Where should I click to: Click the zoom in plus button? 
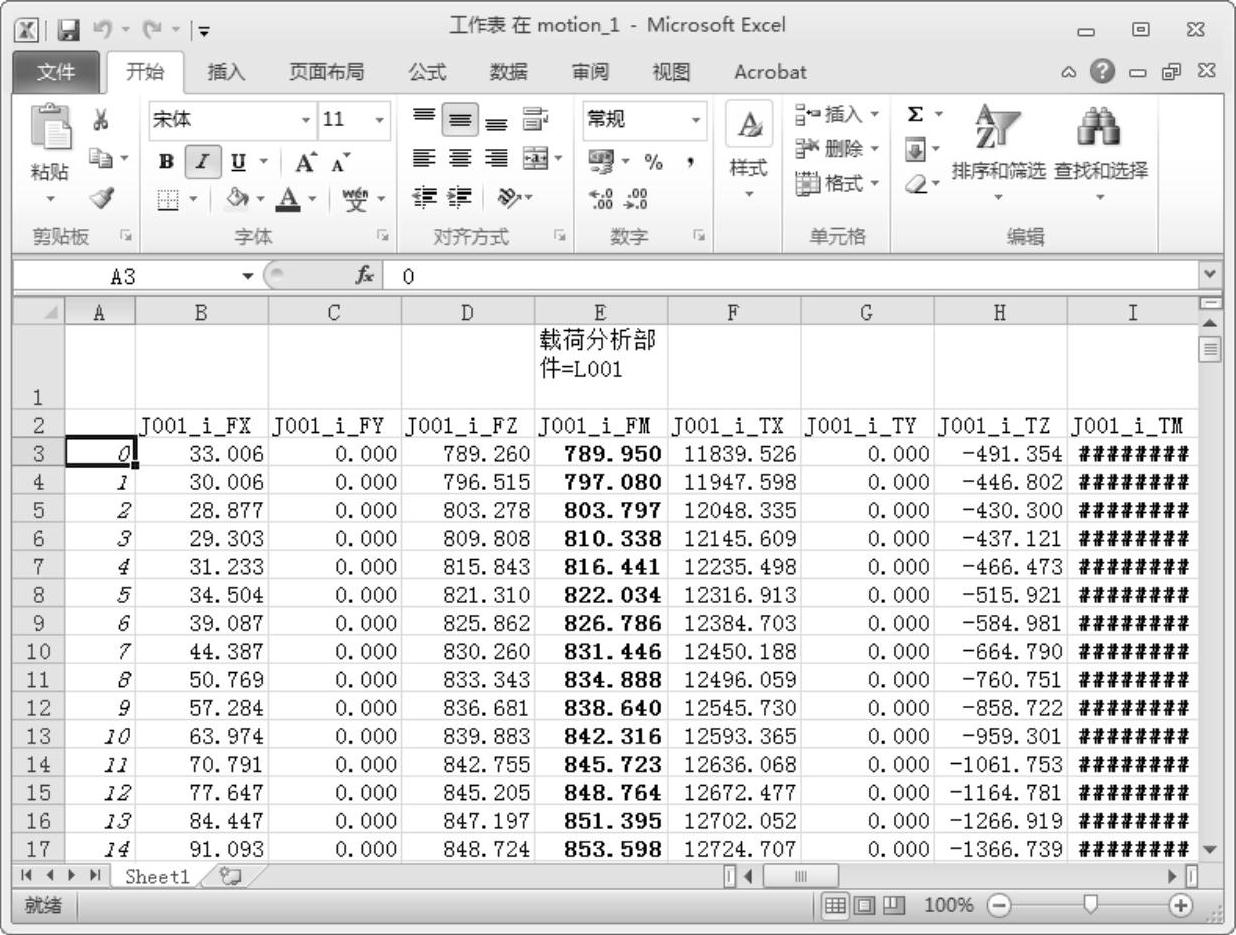[1181, 905]
